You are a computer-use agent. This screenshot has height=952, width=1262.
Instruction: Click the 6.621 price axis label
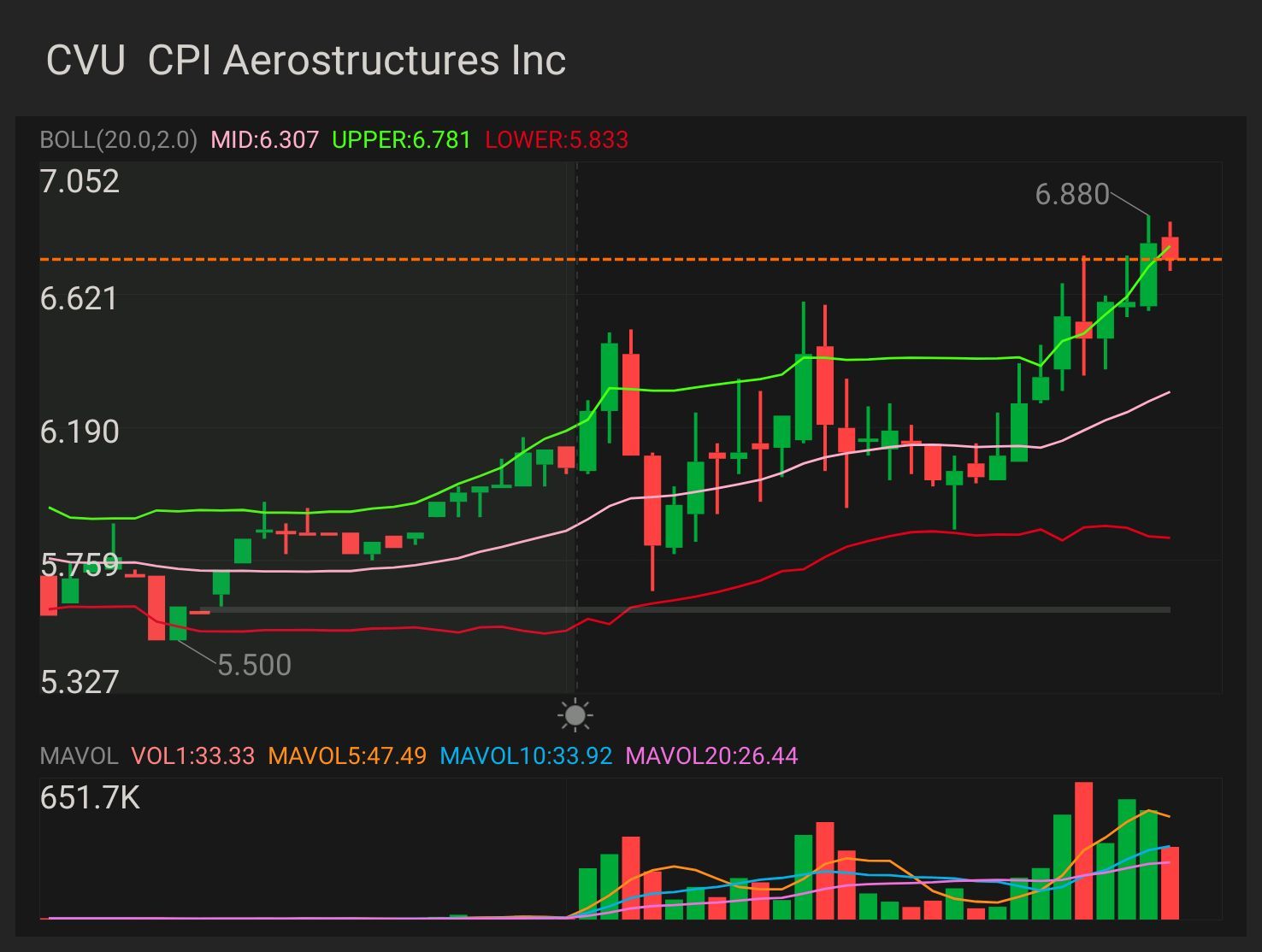point(79,299)
